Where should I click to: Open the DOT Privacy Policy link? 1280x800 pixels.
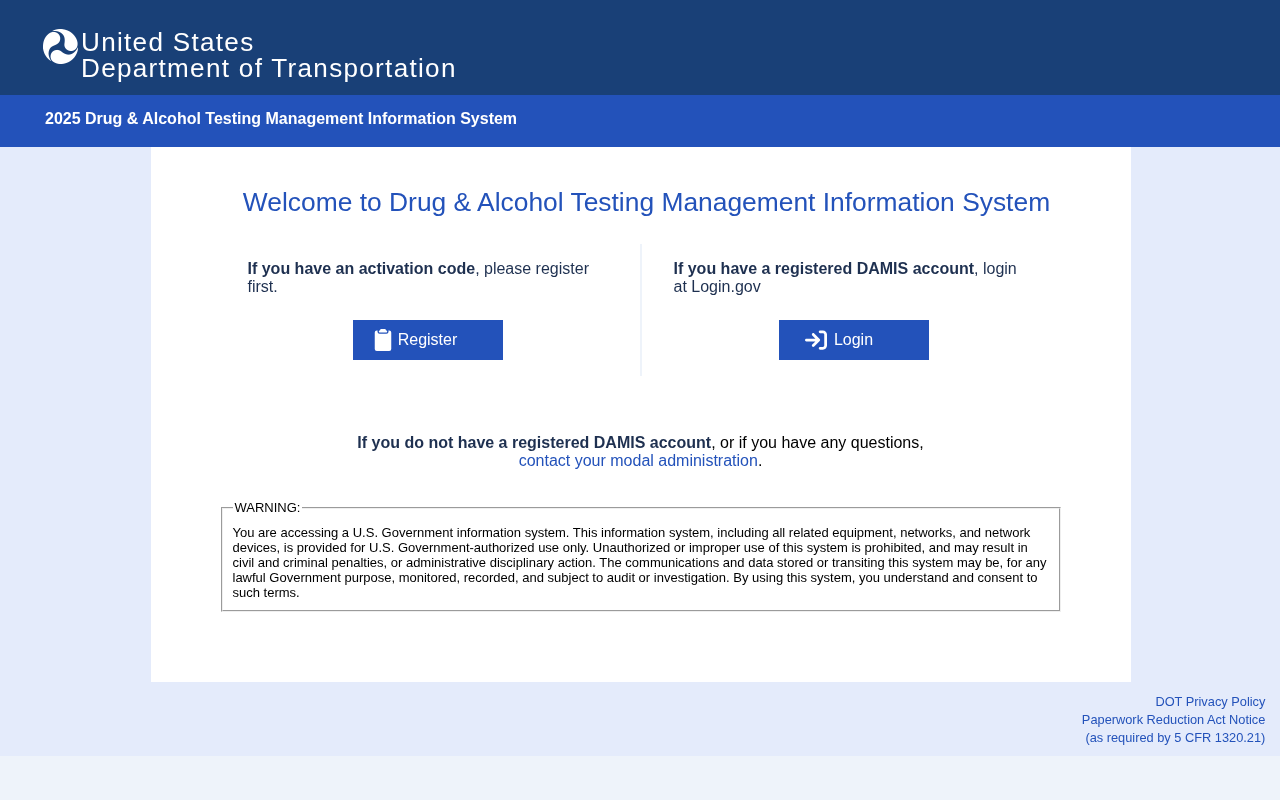(1210, 702)
